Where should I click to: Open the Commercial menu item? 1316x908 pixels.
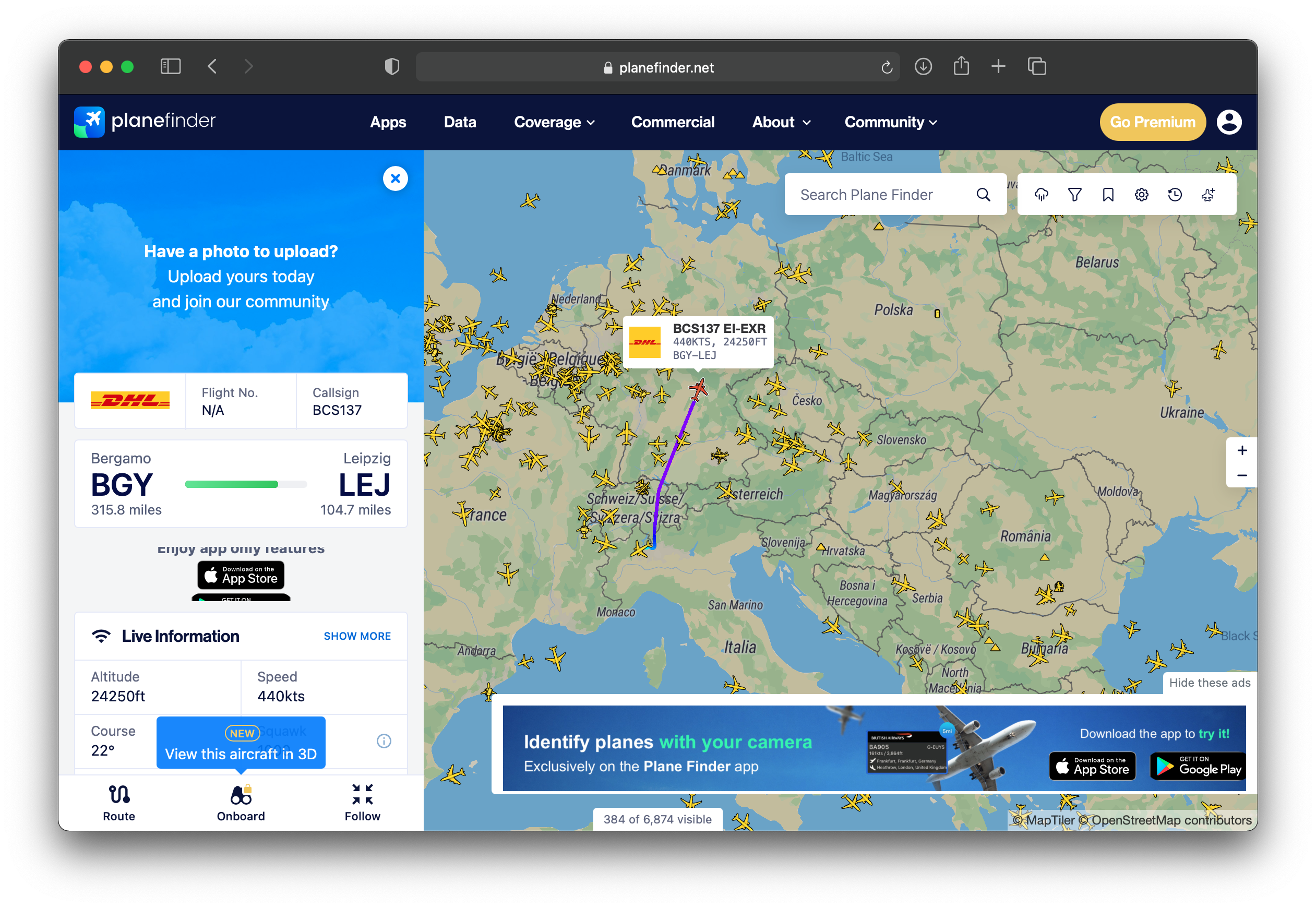point(672,122)
